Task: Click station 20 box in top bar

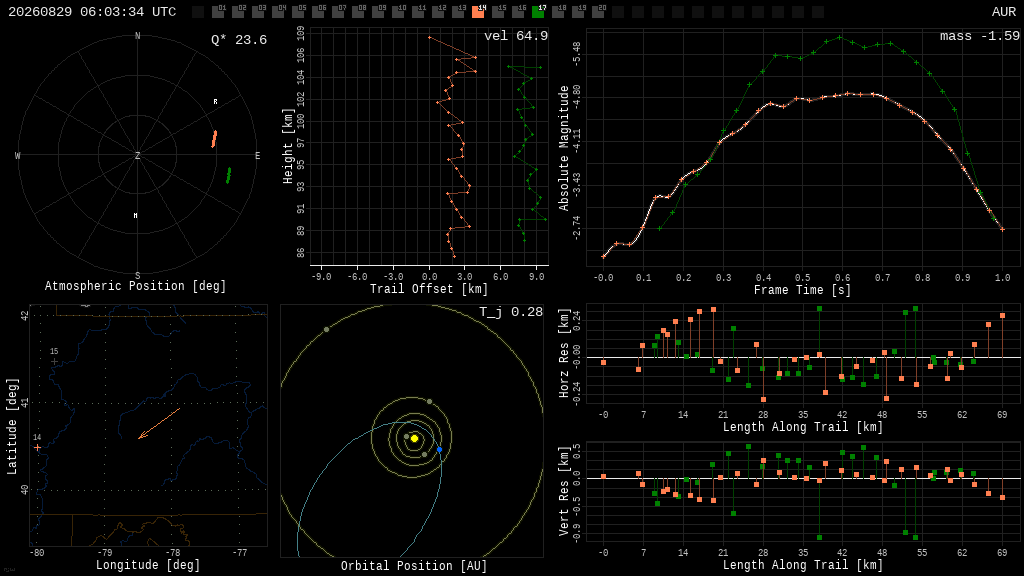Action: 598,11
